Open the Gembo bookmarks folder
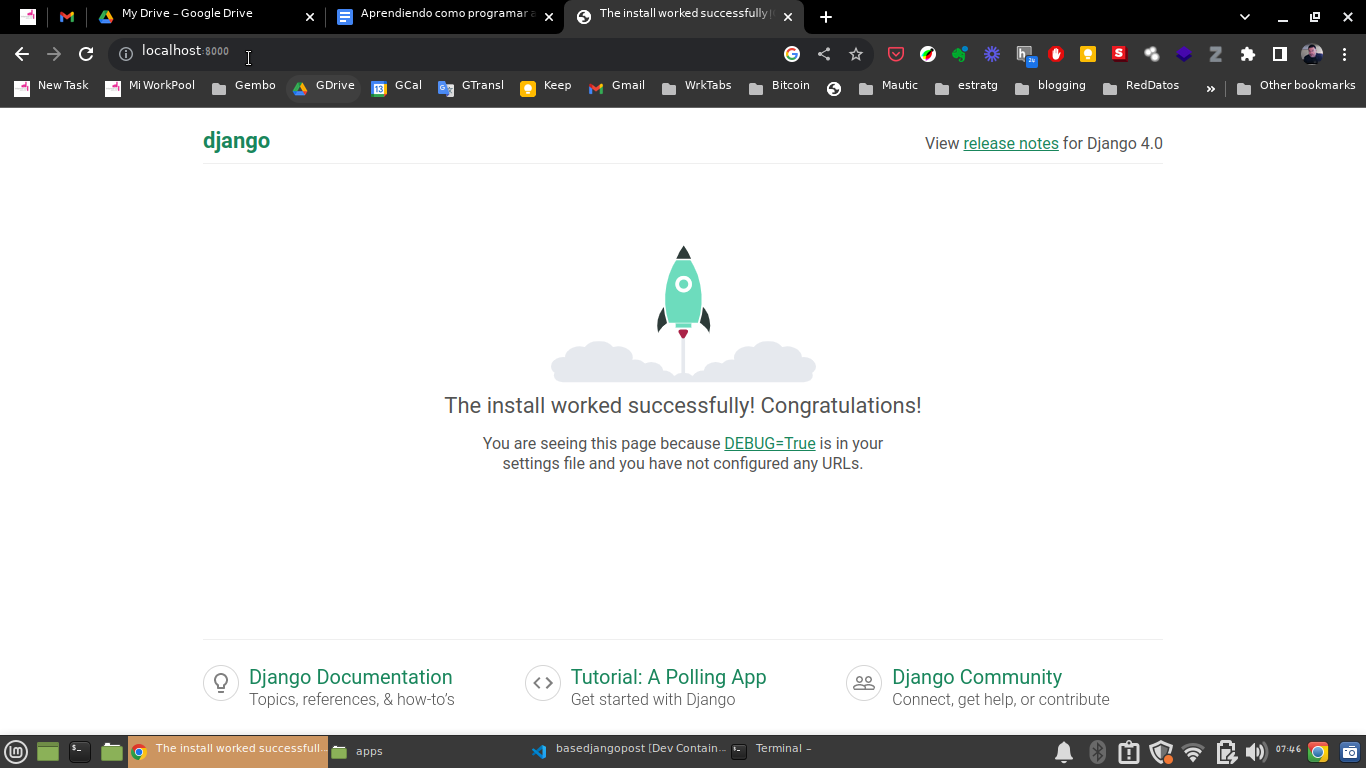 [x=244, y=87]
